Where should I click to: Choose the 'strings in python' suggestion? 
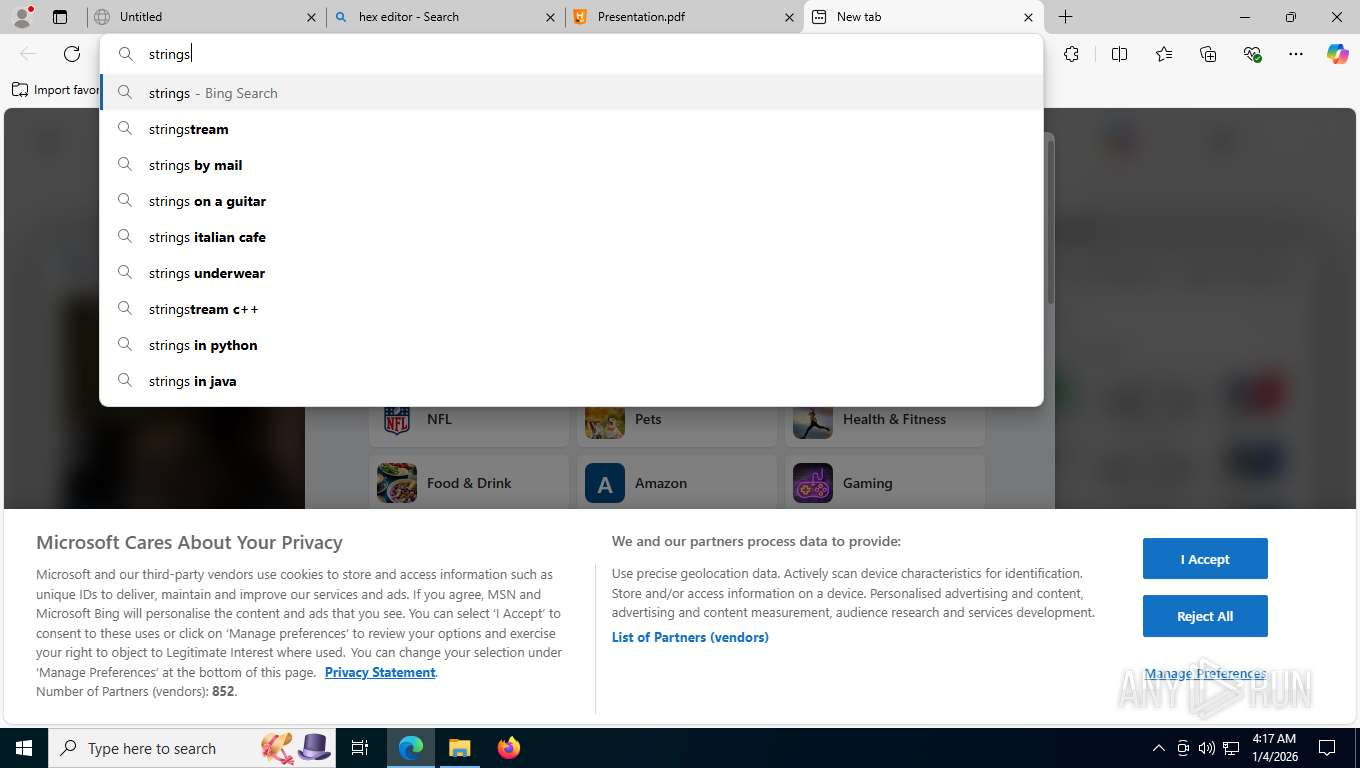click(571, 345)
